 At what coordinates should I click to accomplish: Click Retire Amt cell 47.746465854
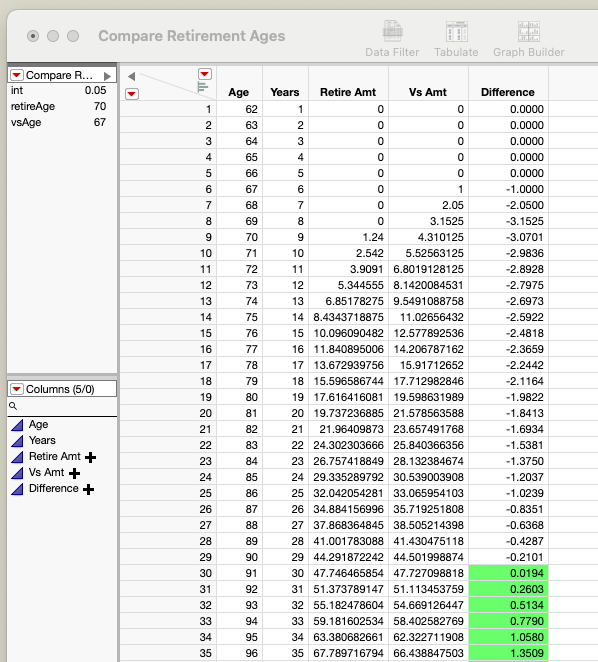pos(348,573)
